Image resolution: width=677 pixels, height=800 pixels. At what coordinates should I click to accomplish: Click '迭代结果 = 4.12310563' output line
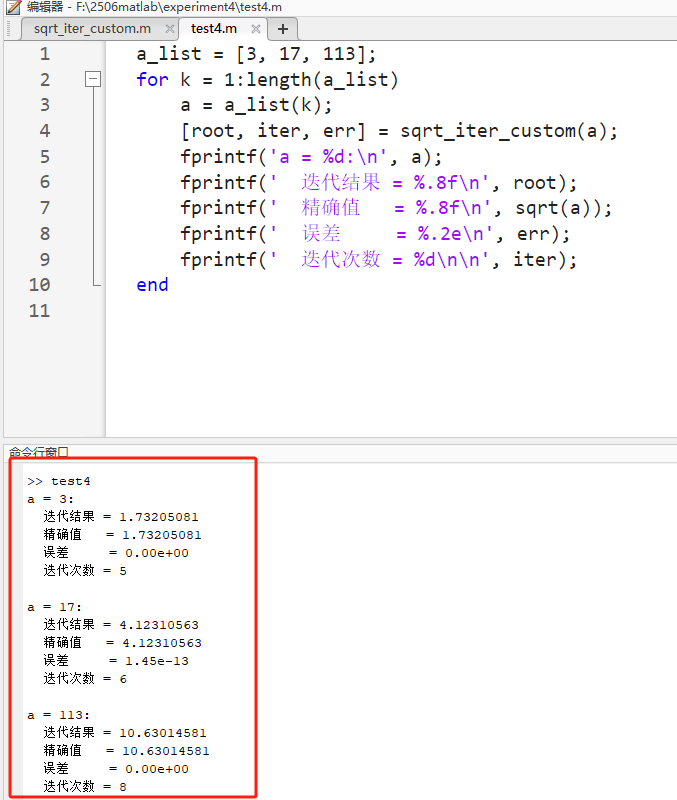pyautogui.click(x=120, y=624)
